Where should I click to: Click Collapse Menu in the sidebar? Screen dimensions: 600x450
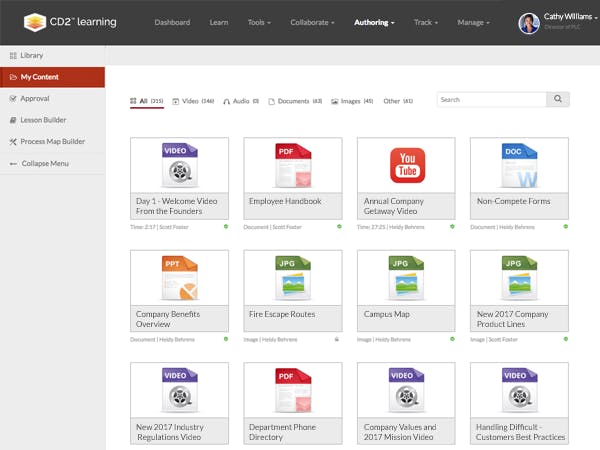[52, 163]
